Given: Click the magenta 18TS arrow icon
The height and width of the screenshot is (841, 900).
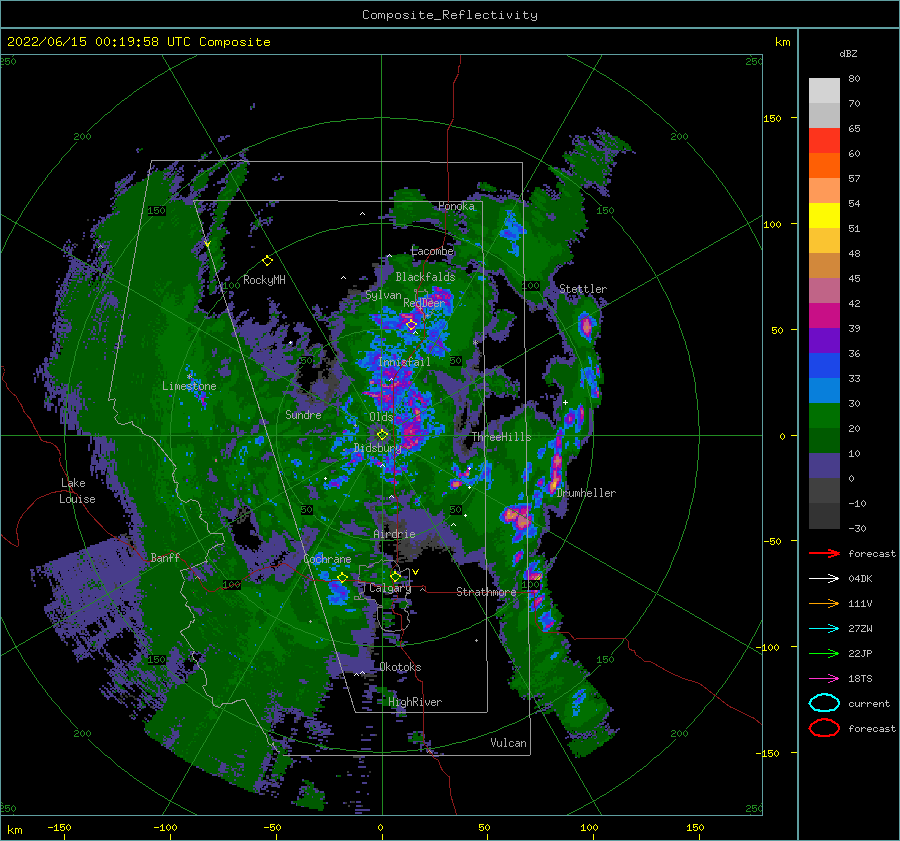Looking at the screenshot, I should point(824,679).
